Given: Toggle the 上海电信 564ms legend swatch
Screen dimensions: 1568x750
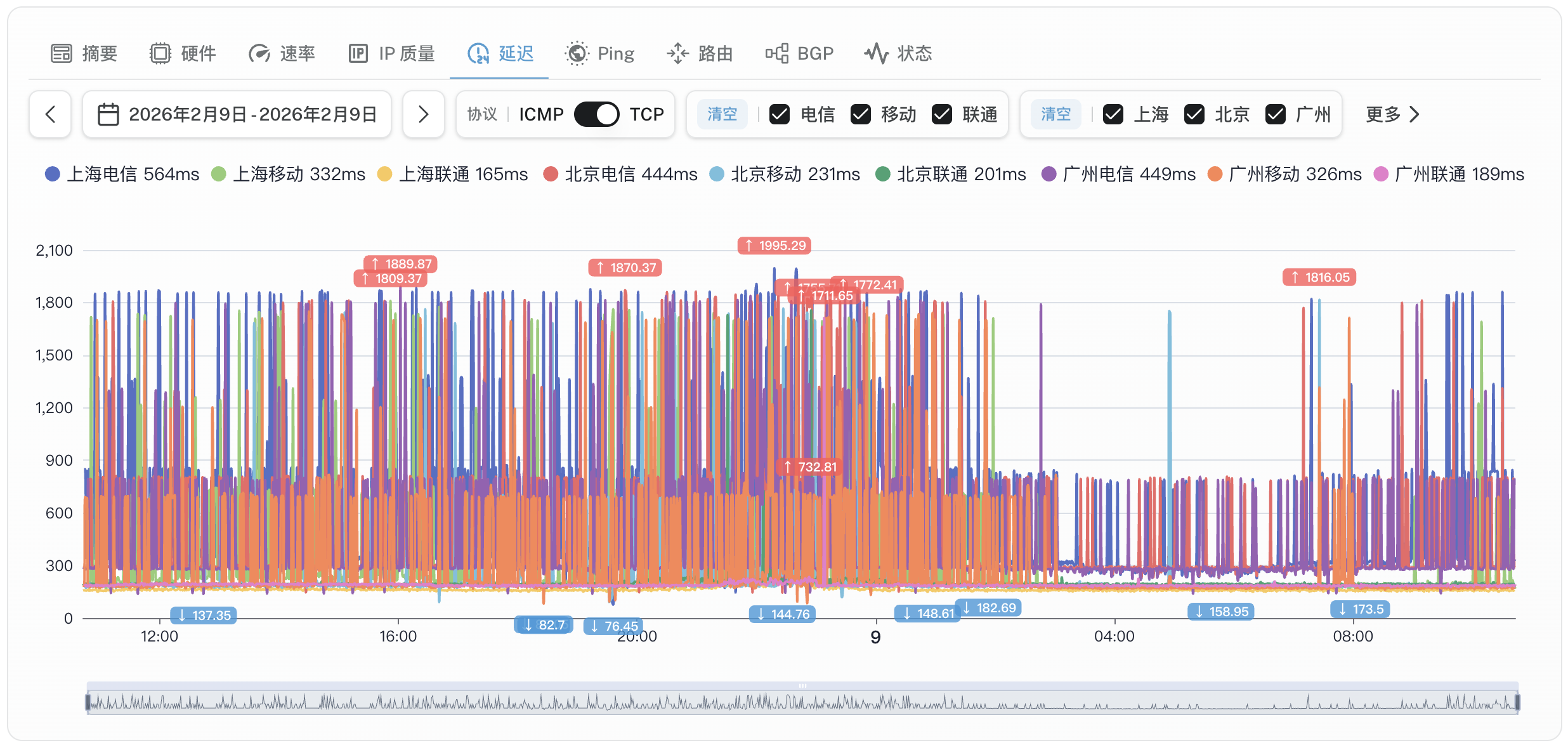Looking at the screenshot, I should pos(53,174).
